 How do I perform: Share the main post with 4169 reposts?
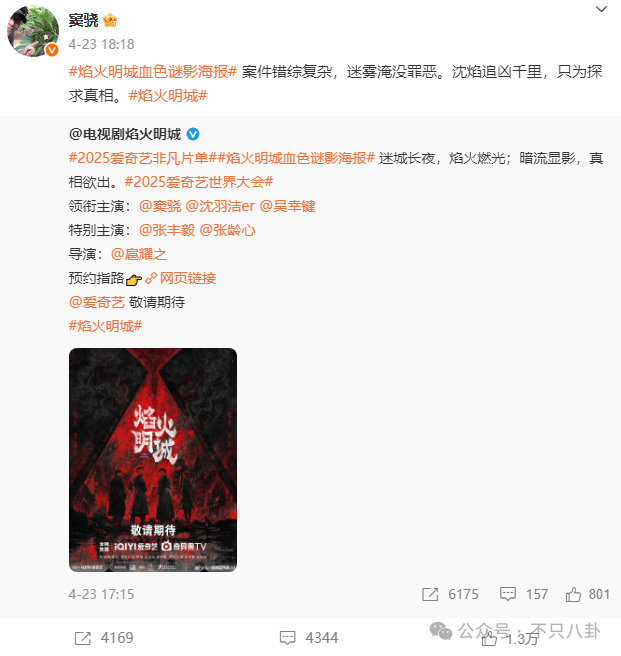[x=104, y=638]
